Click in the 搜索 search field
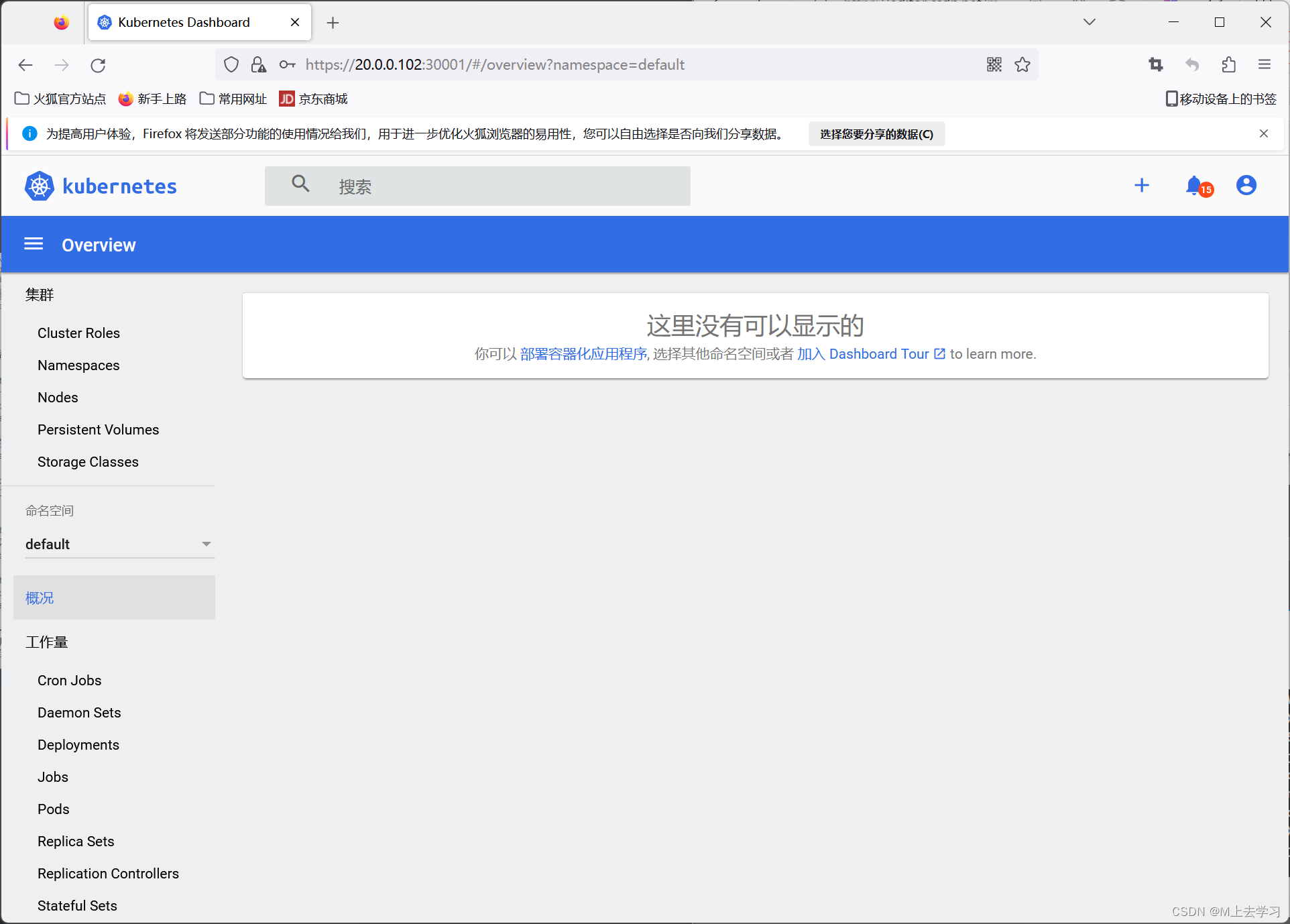Image resolution: width=1290 pixels, height=924 pixels. click(477, 186)
